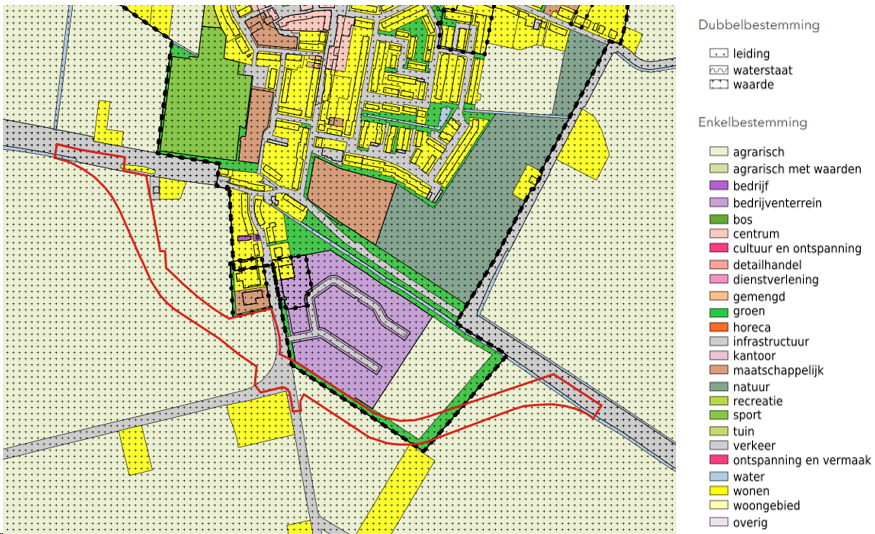Image resolution: width=875 pixels, height=534 pixels.
Task: Select the purple bedrijf legend swatch
Action: (x=719, y=185)
